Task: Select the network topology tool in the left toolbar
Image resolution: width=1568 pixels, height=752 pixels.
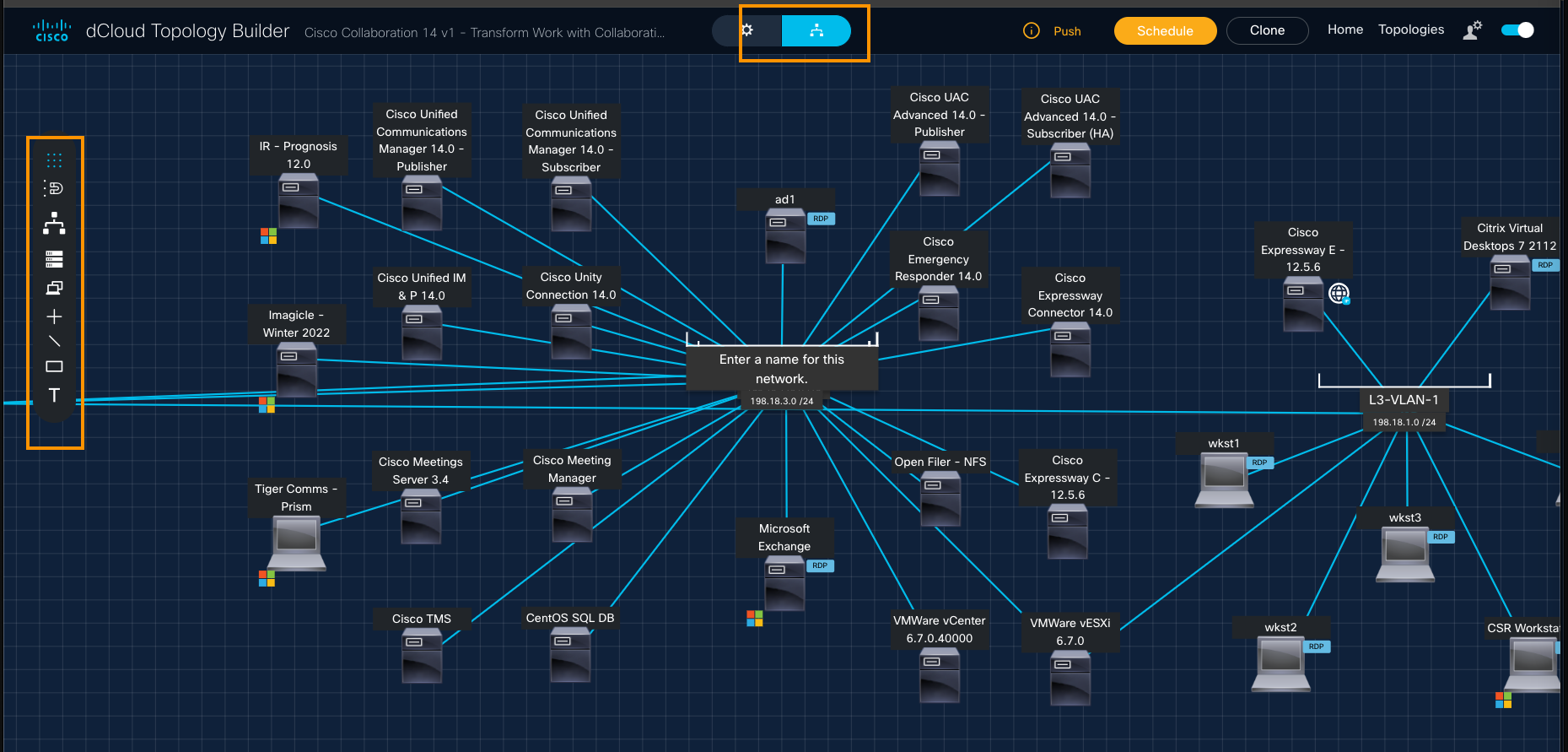Action: 54,223
